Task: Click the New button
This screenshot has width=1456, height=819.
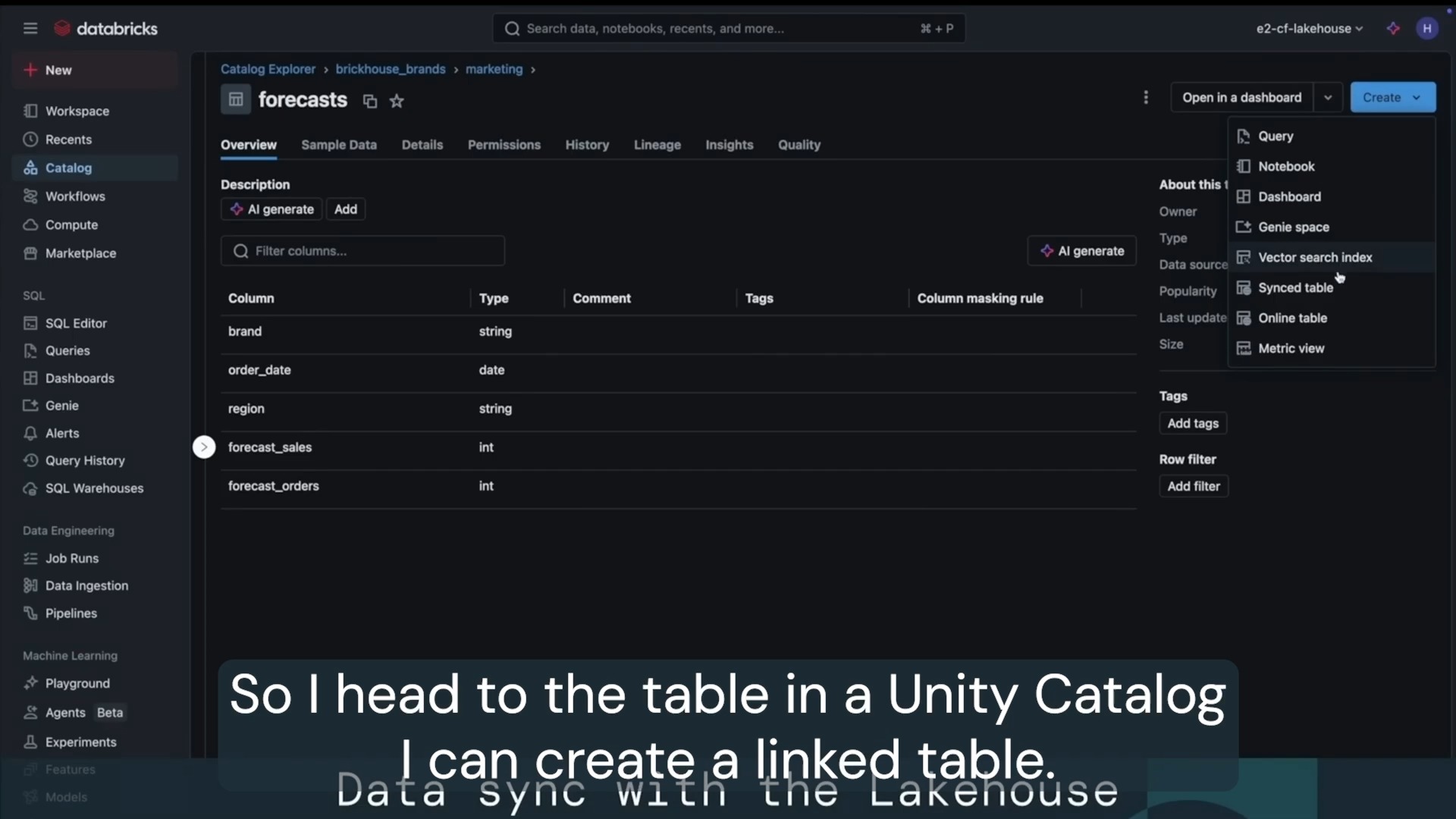Action: point(95,70)
